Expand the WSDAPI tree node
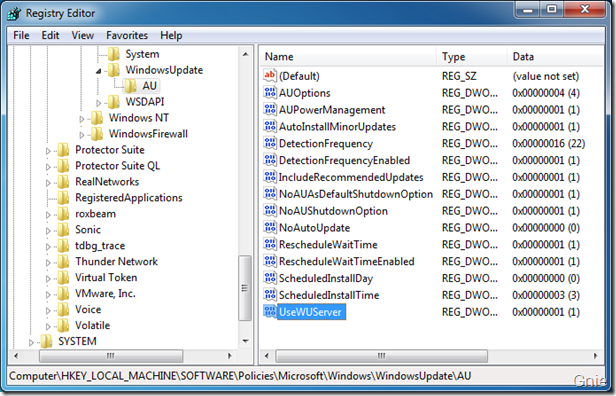 pos(99,103)
